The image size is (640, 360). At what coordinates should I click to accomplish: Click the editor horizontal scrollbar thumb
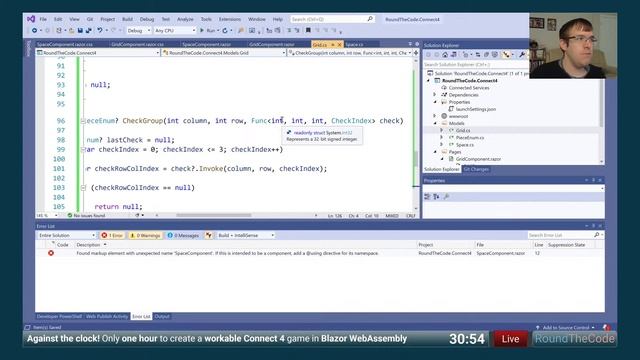[213, 216]
